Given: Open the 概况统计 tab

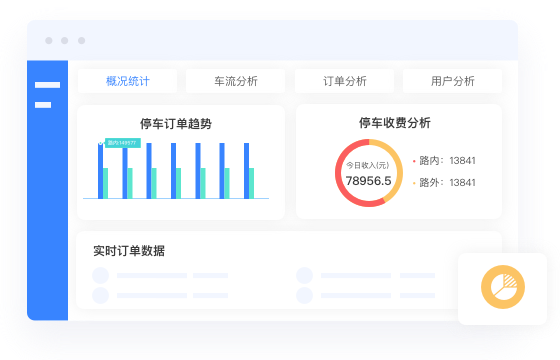Looking at the screenshot, I should (128, 81).
